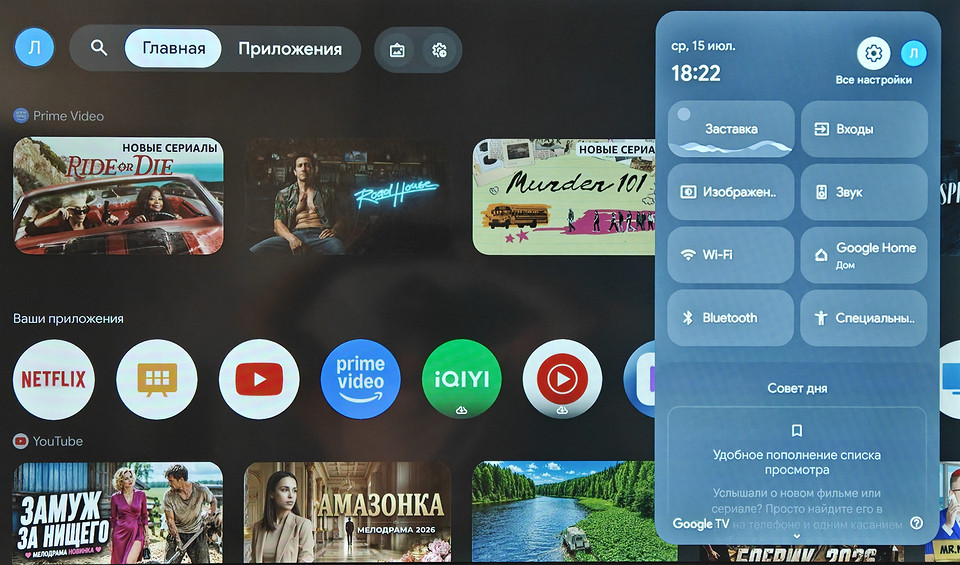
Task: Open the ambient picture icon in top bar
Action: coord(397,50)
